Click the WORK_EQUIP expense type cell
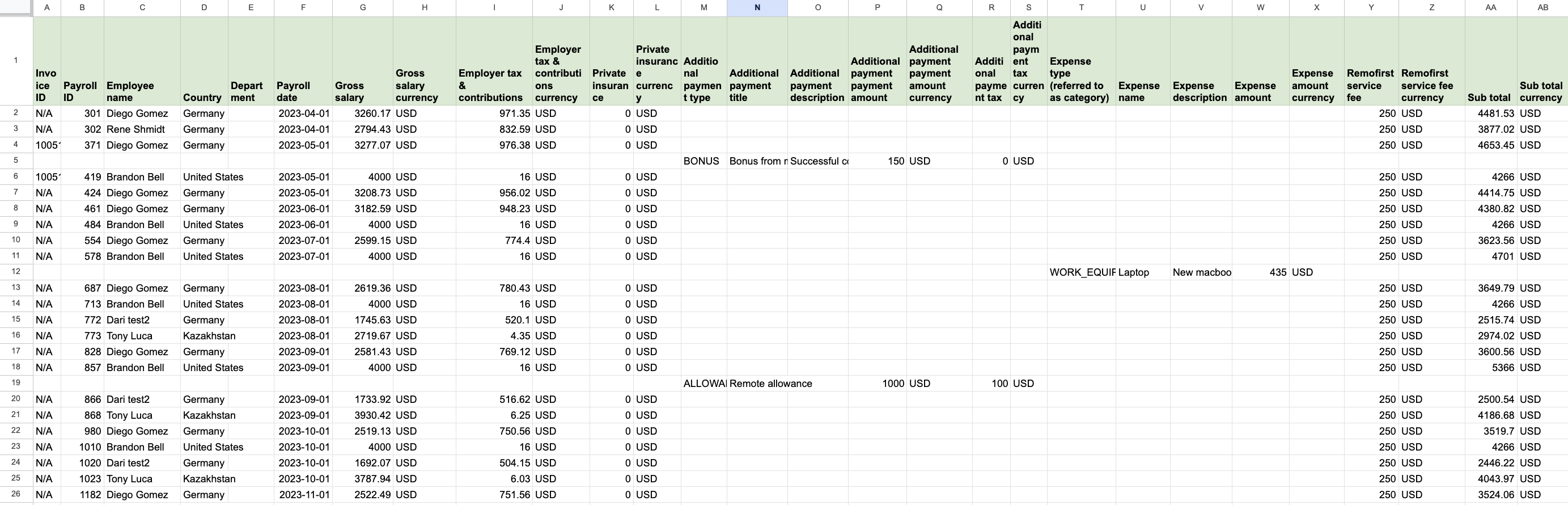 point(1081,272)
